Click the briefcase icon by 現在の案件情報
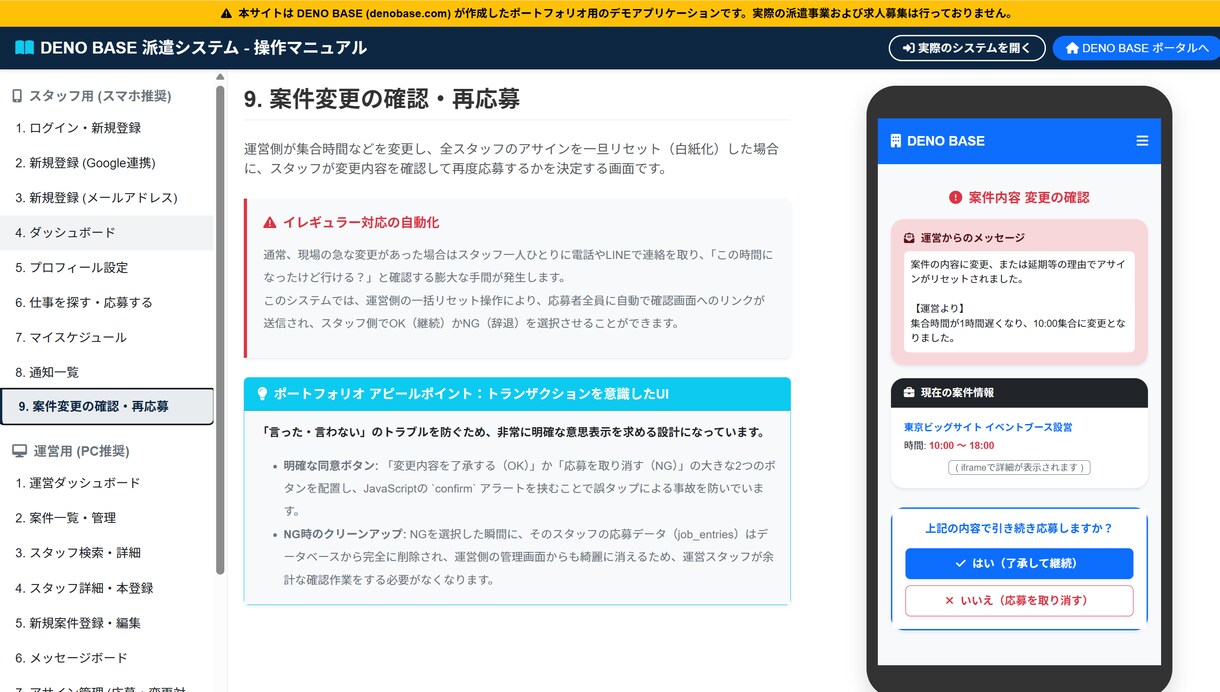1220x692 pixels. [x=909, y=393]
